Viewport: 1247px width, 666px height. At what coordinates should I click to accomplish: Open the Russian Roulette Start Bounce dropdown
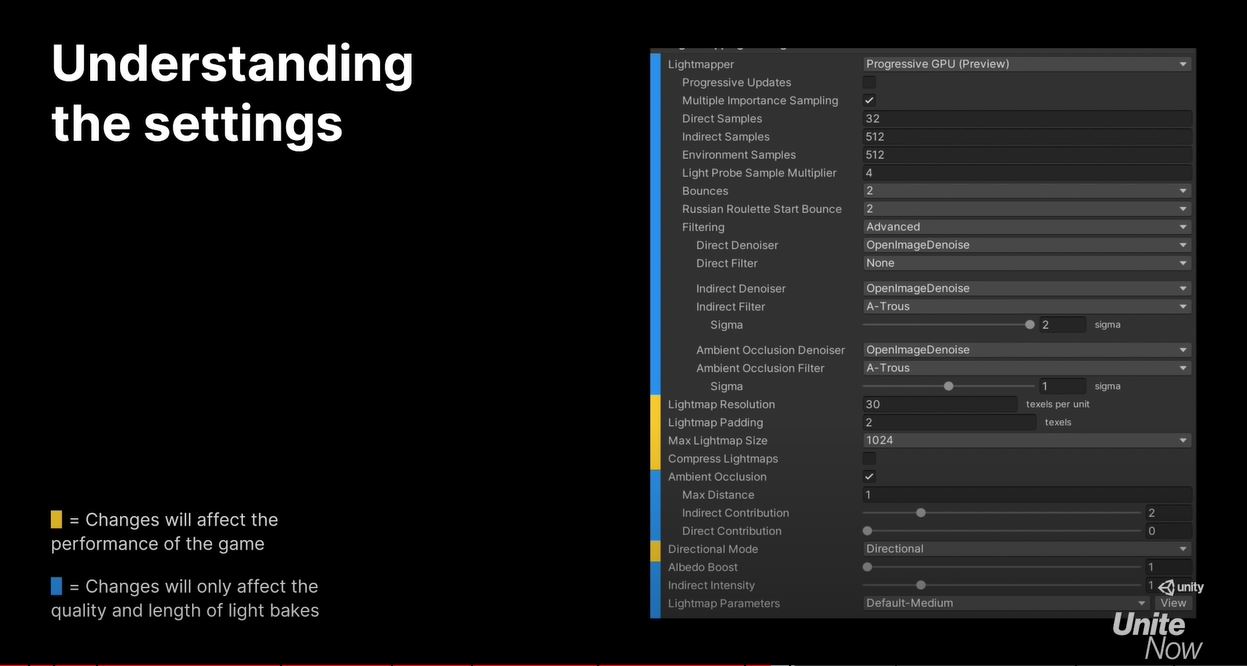1025,208
